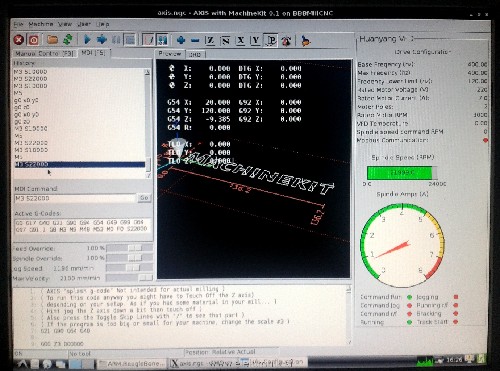Click the green CPU monitor in the tray
This screenshot has width=500, height=371.
click(x=425, y=361)
